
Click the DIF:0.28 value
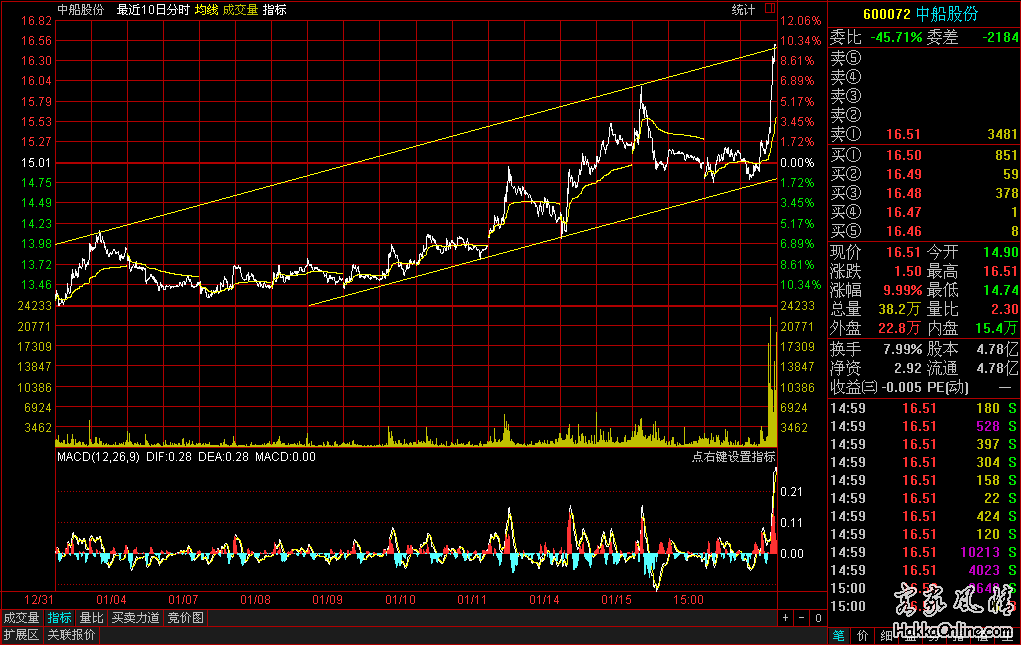[x=169, y=457]
